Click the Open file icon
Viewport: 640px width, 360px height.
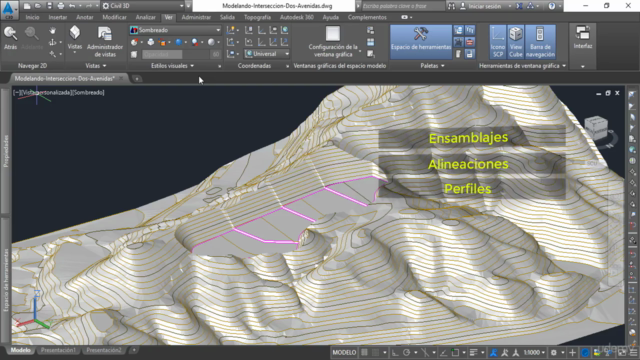pyautogui.click(x=38, y=6)
